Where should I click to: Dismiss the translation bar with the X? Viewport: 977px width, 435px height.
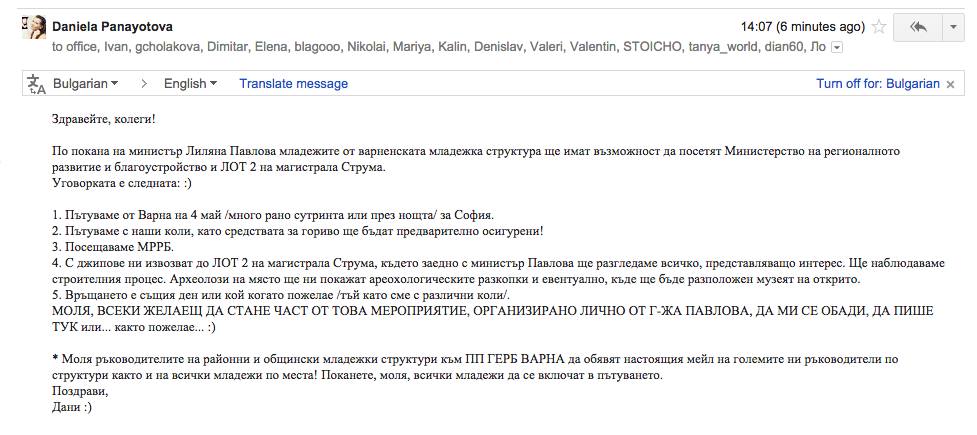tap(950, 85)
